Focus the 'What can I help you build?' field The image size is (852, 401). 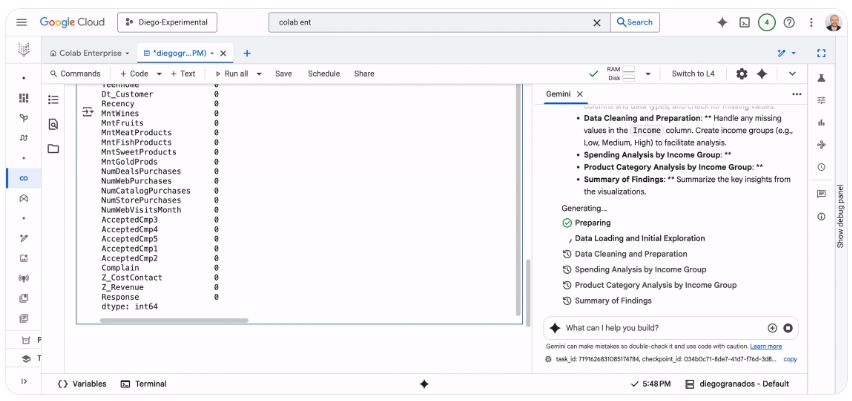tap(660, 328)
